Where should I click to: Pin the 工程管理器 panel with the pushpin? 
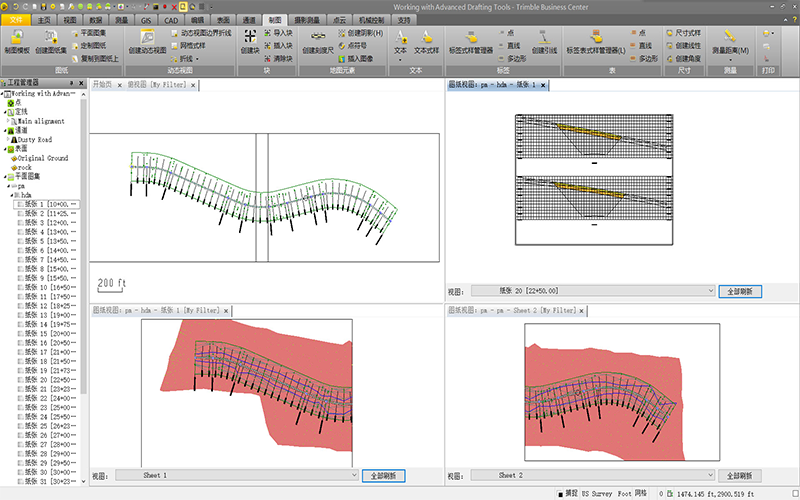click(x=72, y=83)
